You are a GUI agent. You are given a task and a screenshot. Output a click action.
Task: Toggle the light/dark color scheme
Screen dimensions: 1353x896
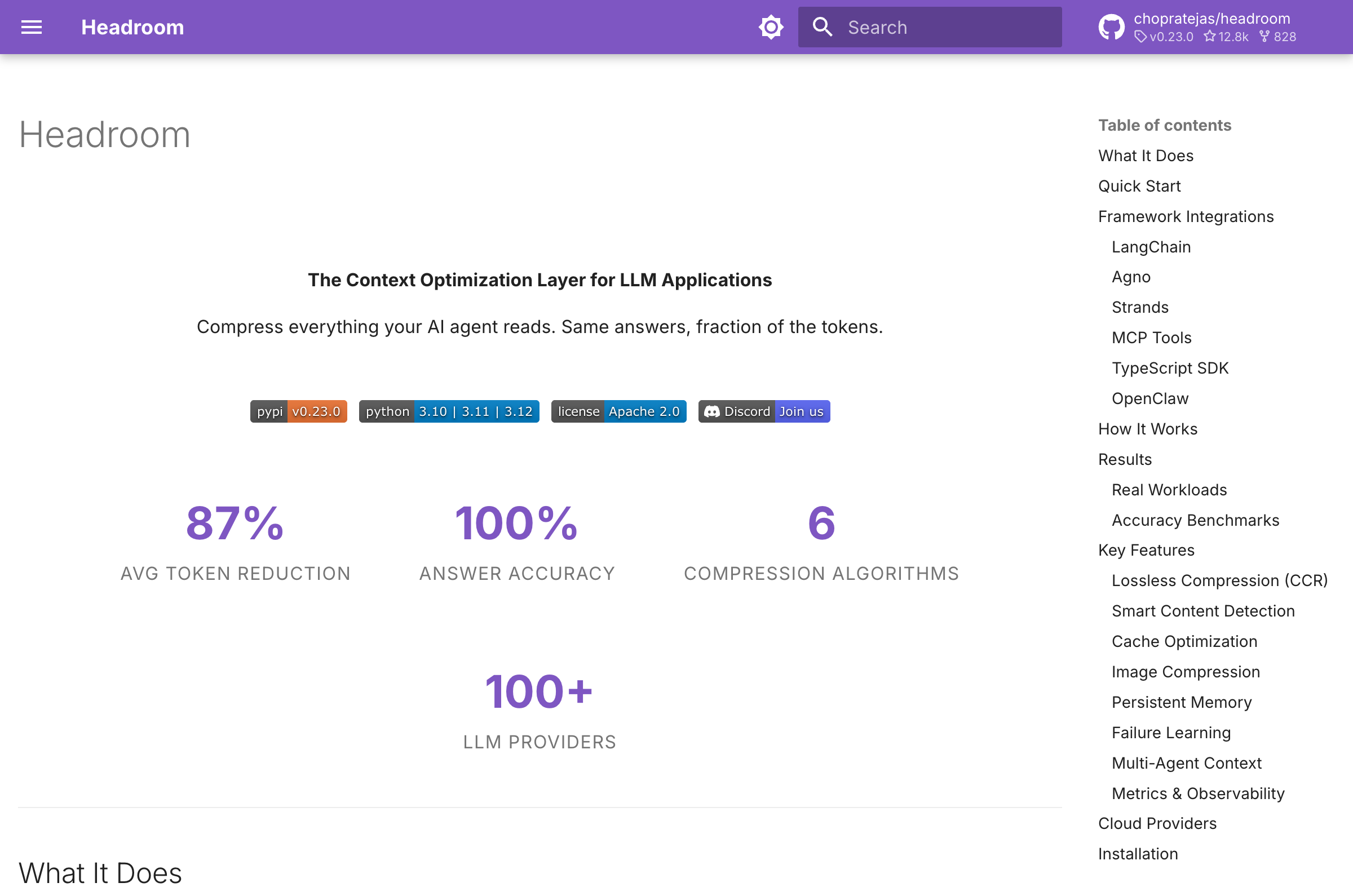(x=771, y=27)
